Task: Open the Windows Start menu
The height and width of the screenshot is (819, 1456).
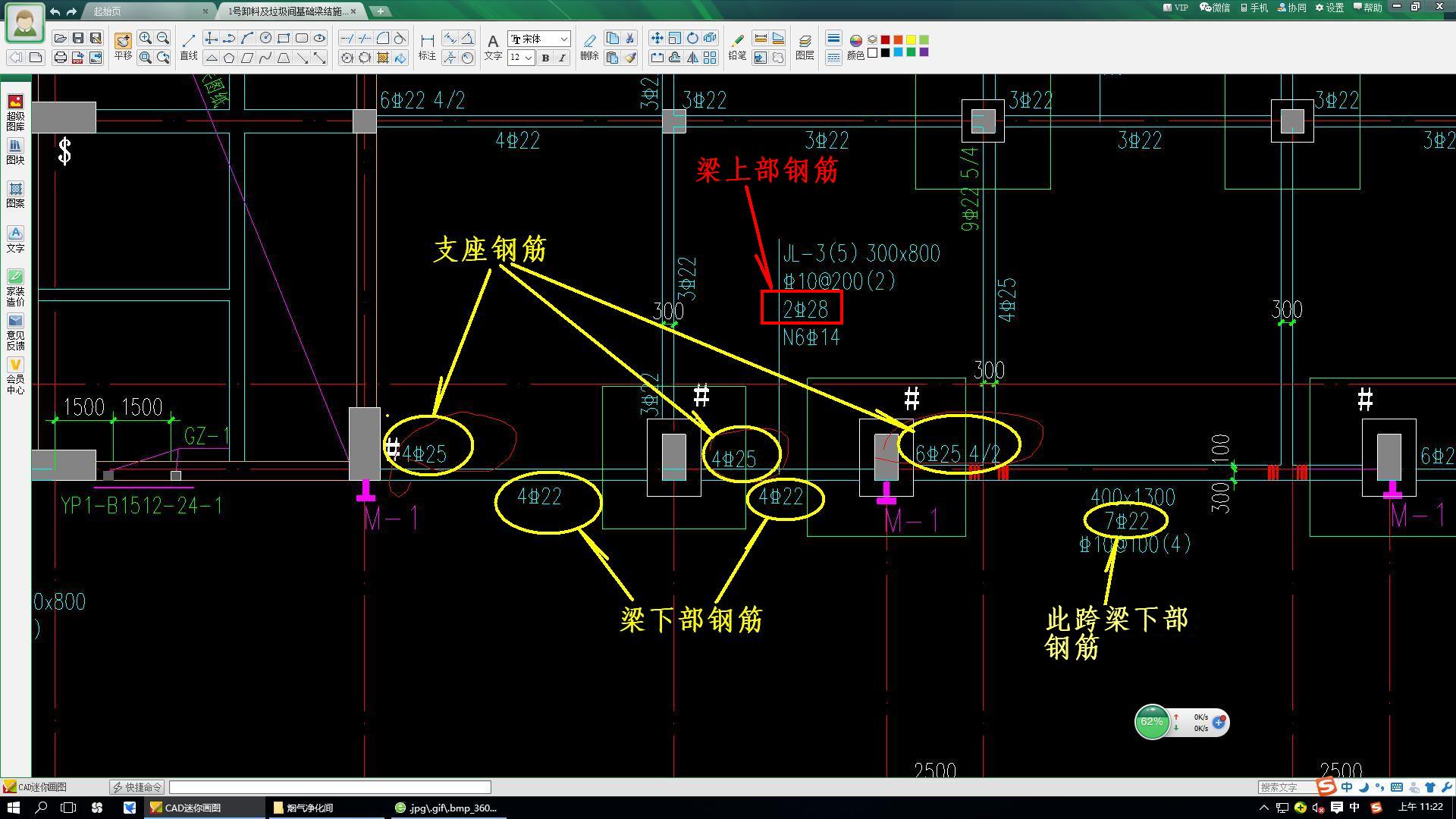Action: pos(13,808)
